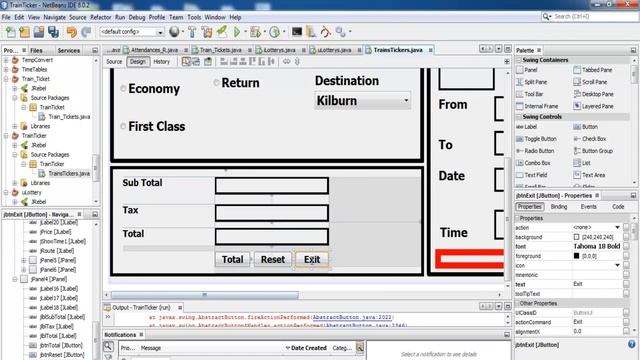Expand the TimeTables project node
640x360 pixels.
coord(6,69)
